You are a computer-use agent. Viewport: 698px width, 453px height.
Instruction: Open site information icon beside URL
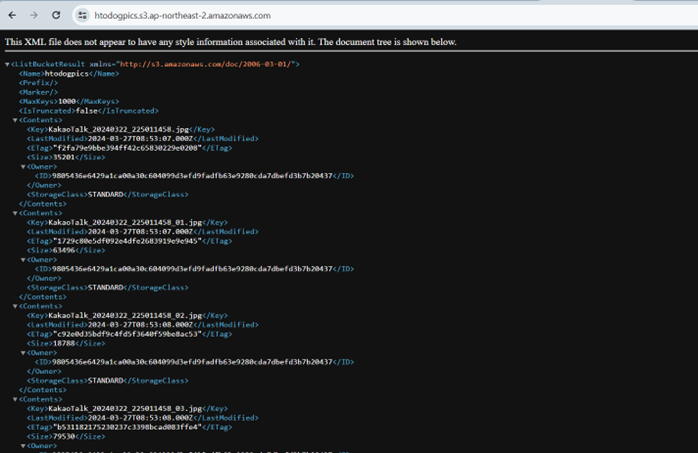point(82,16)
